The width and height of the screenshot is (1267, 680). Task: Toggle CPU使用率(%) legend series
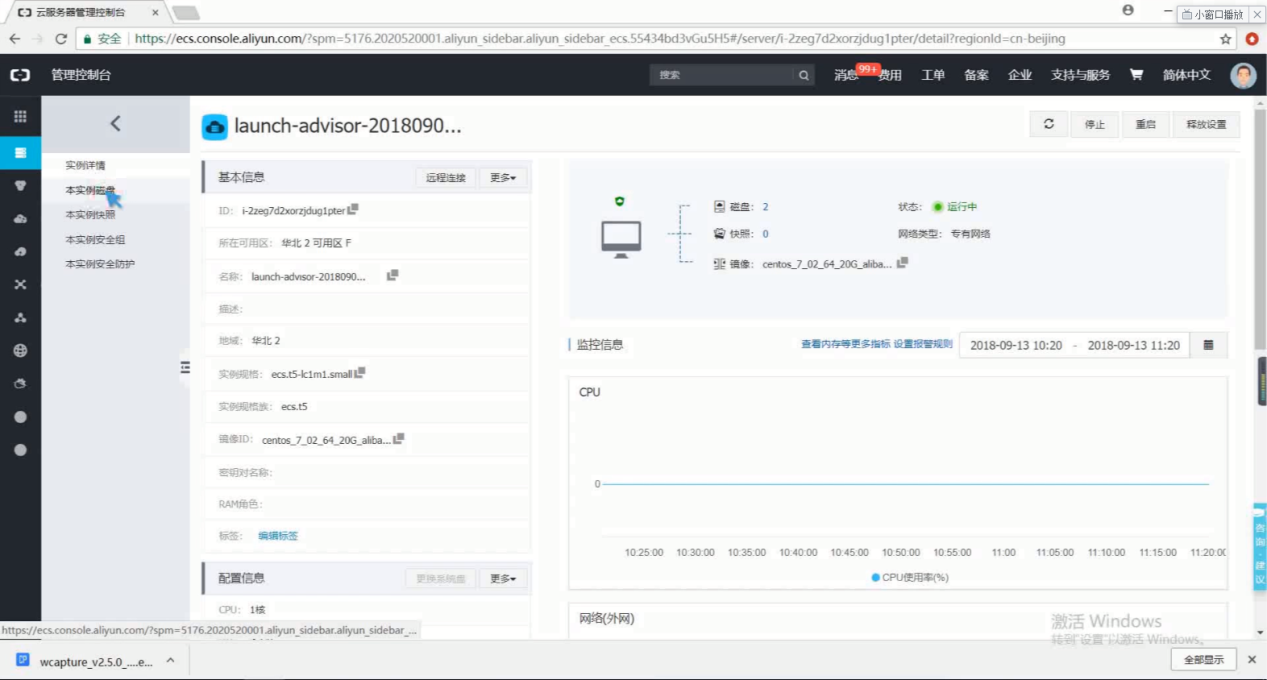click(910, 577)
